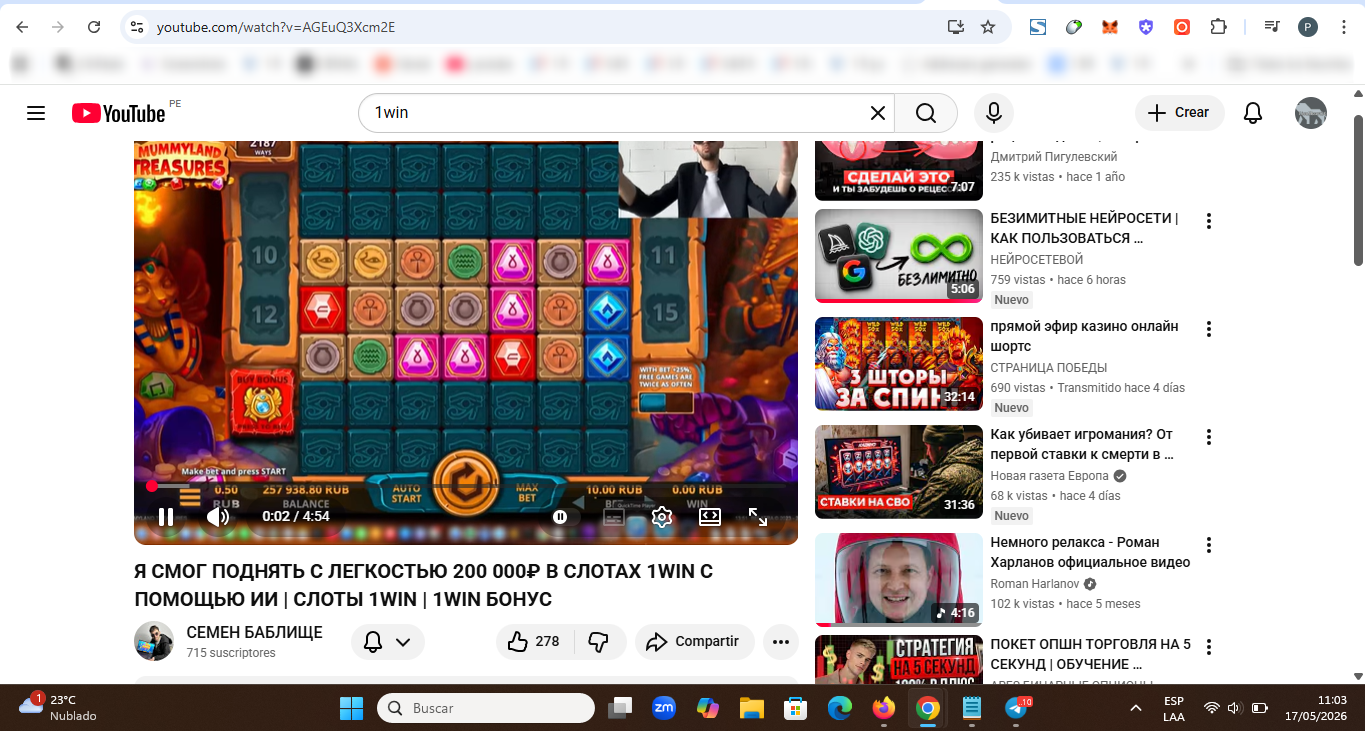Bookmark this page with the star
The height and width of the screenshot is (731, 1365).
click(988, 27)
